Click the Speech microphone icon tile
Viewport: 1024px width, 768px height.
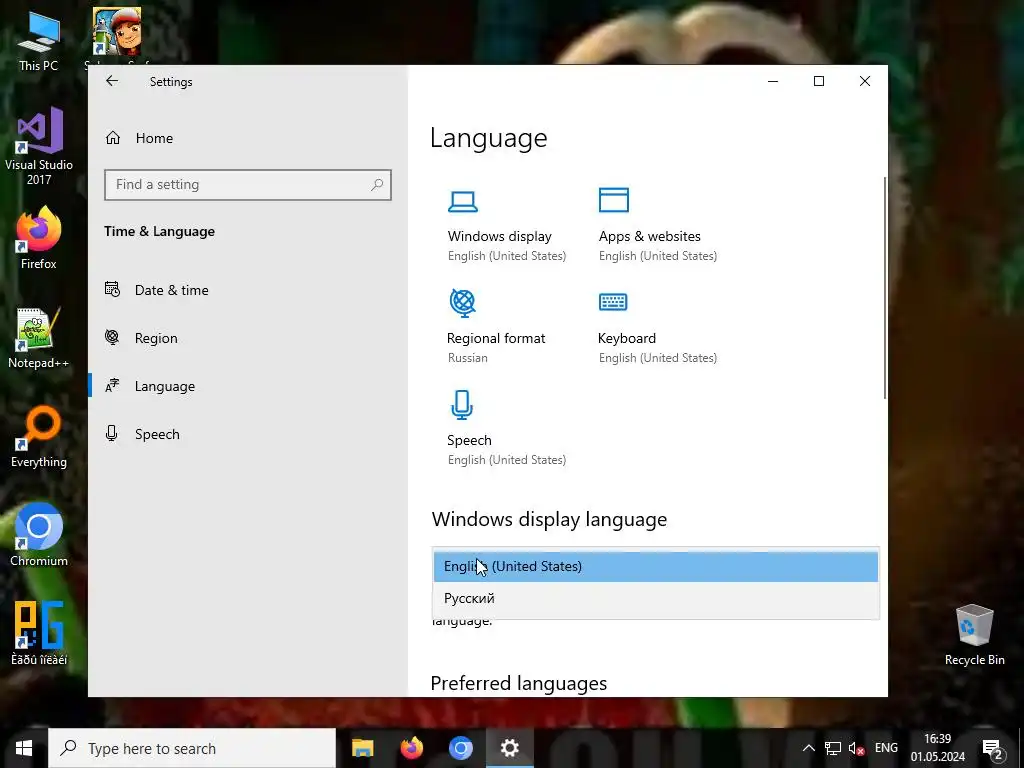pyautogui.click(x=462, y=404)
